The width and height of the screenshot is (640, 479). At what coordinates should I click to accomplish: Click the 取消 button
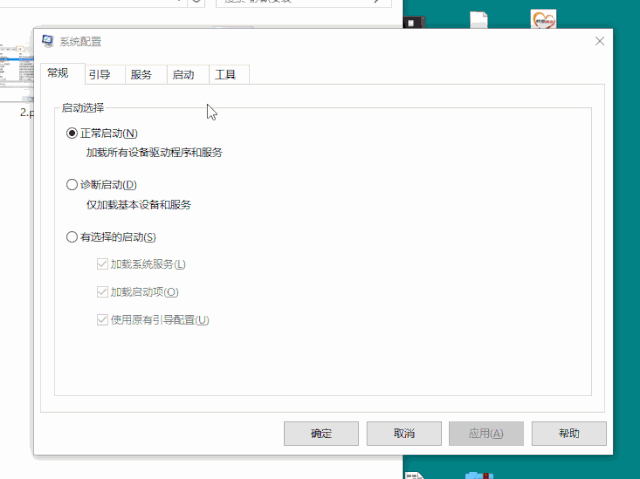[404, 433]
